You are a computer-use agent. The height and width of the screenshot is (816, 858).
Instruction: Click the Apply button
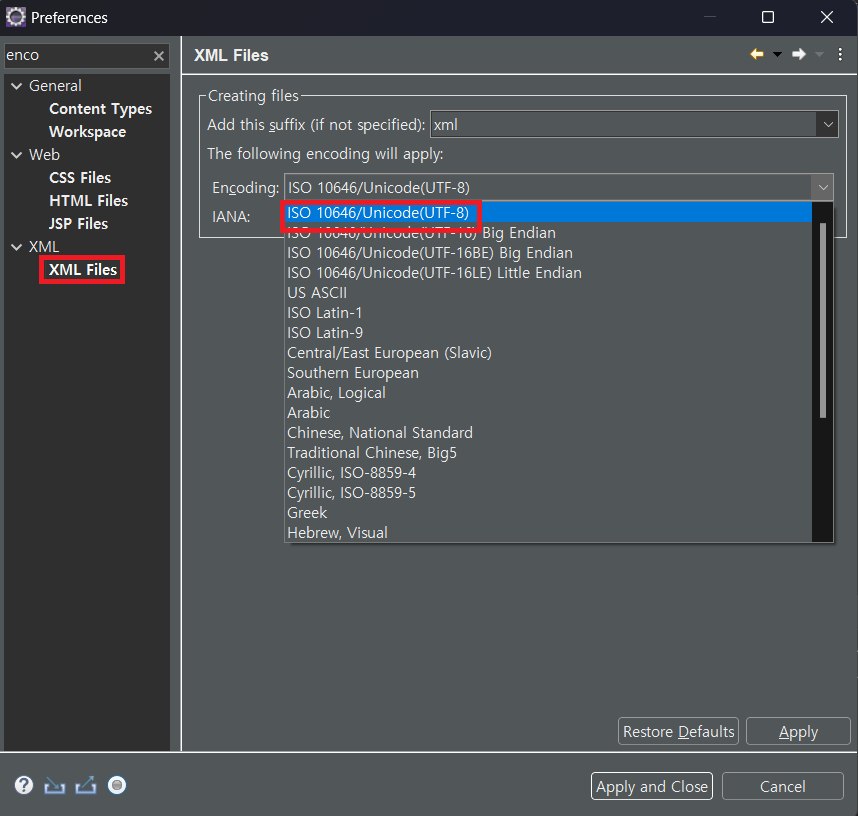pos(798,731)
